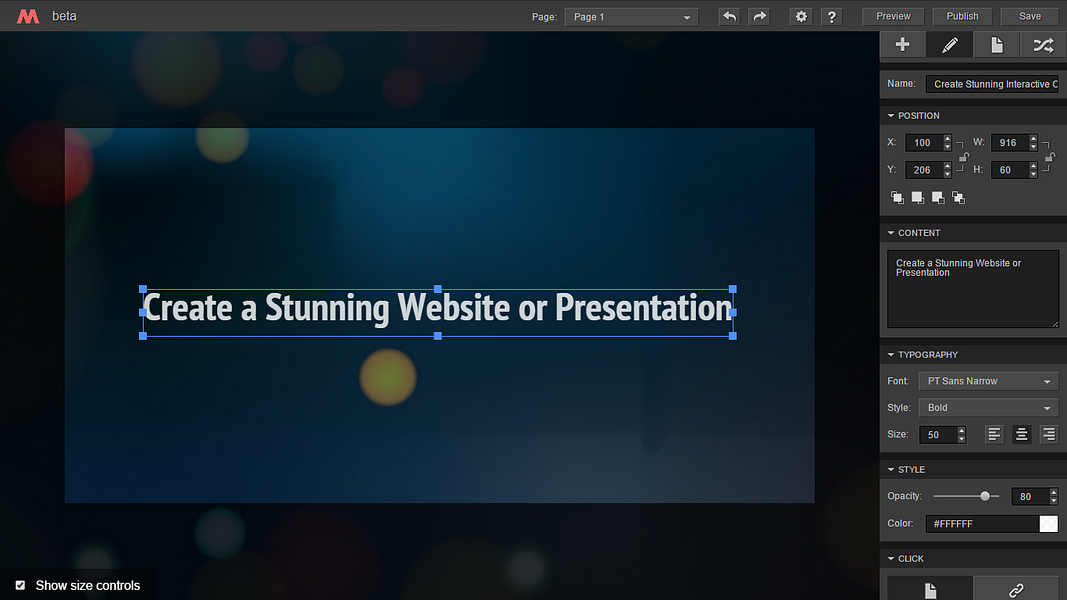1067x600 pixels.
Task: Increase Width with up arrow
Action: tap(1033, 139)
